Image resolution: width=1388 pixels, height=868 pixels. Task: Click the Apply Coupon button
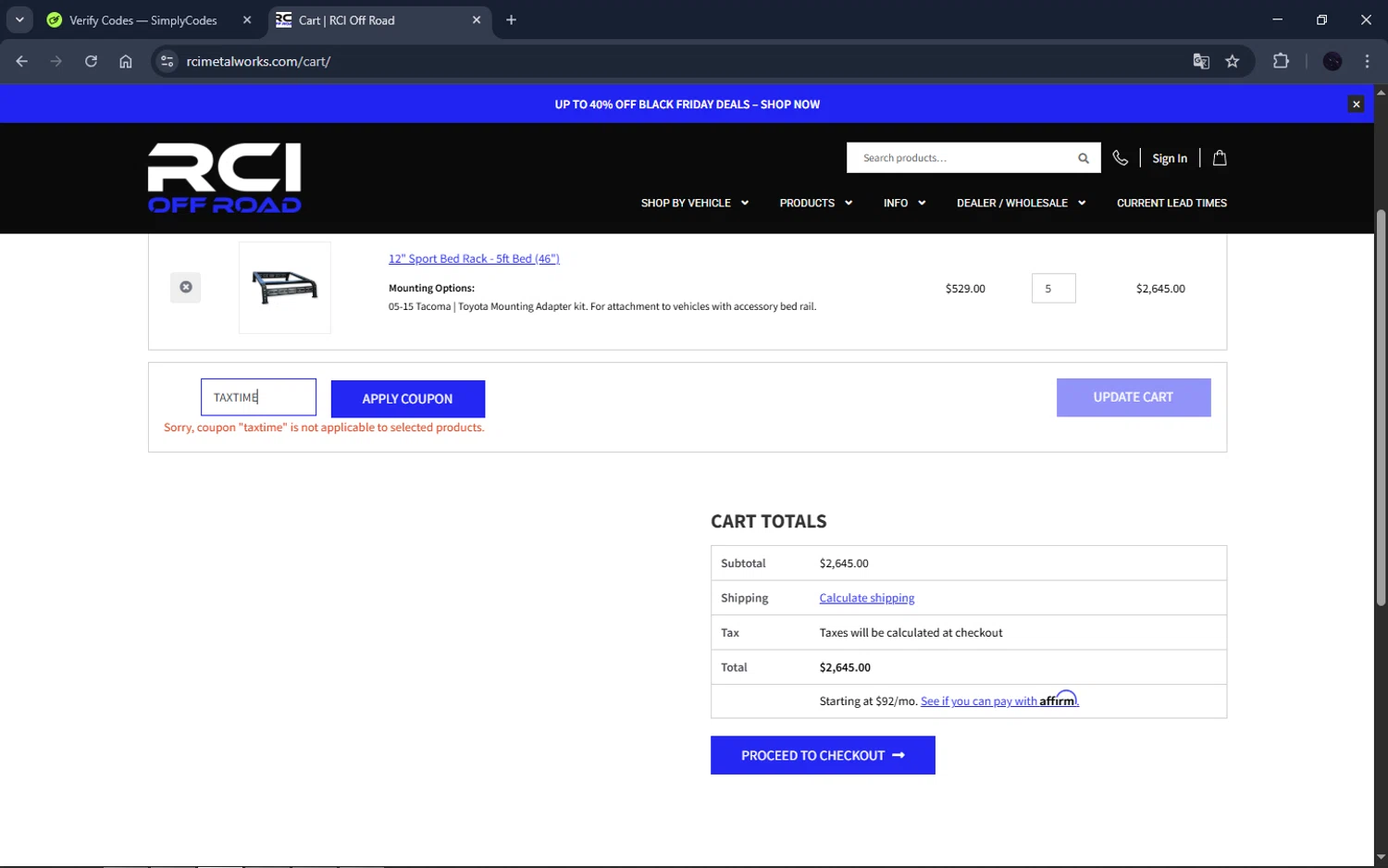click(x=408, y=399)
